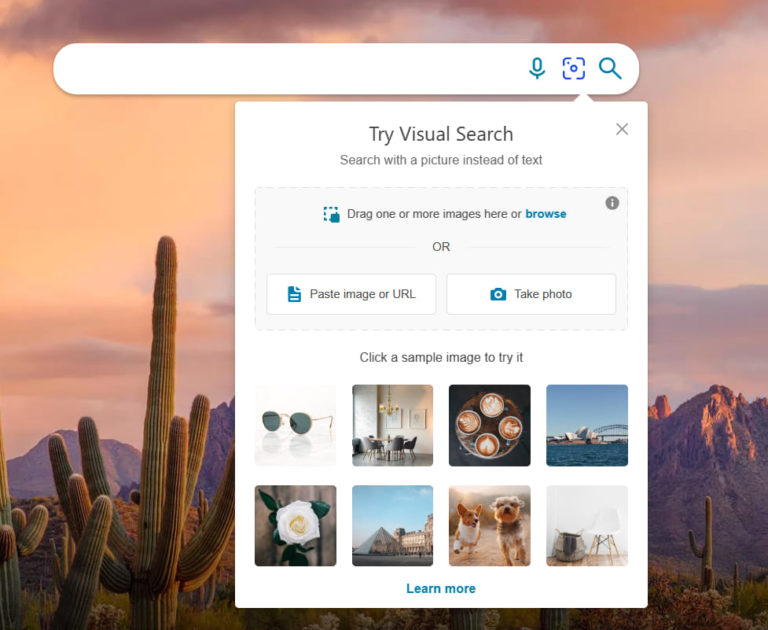Select the white chair sample image
Image resolution: width=768 pixels, height=630 pixels.
pyautogui.click(x=587, y=526)
